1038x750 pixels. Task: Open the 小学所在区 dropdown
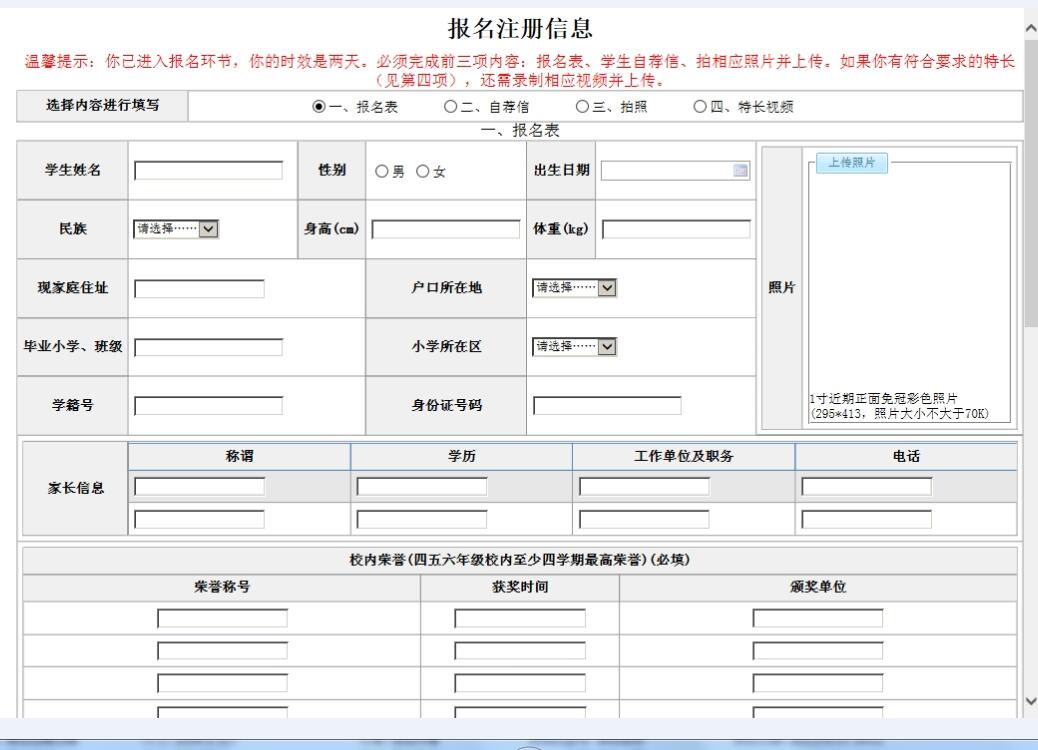(x=575, y=347)
